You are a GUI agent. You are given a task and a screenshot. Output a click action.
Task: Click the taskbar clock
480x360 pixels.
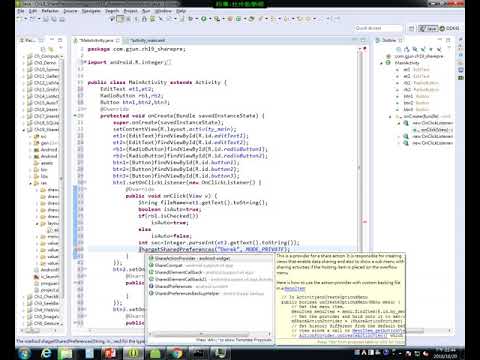pyautogui.click(x=445, y=353)
